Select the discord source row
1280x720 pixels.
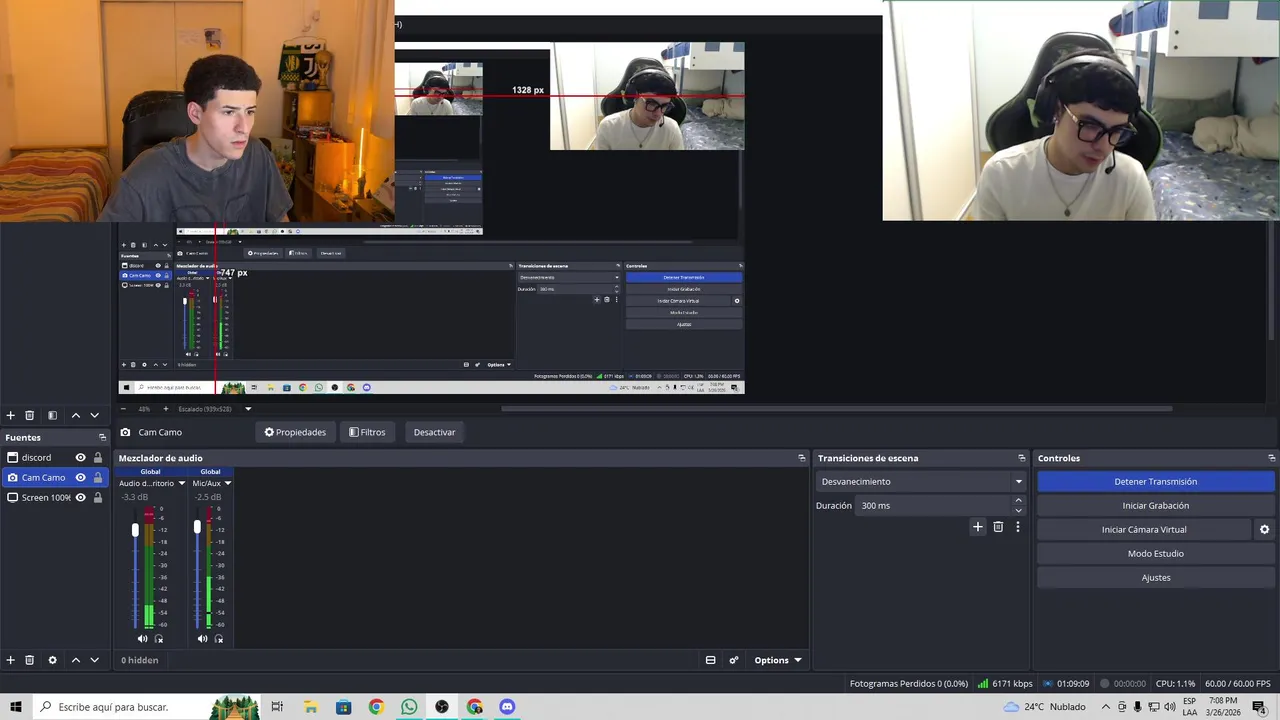point(56,458)
